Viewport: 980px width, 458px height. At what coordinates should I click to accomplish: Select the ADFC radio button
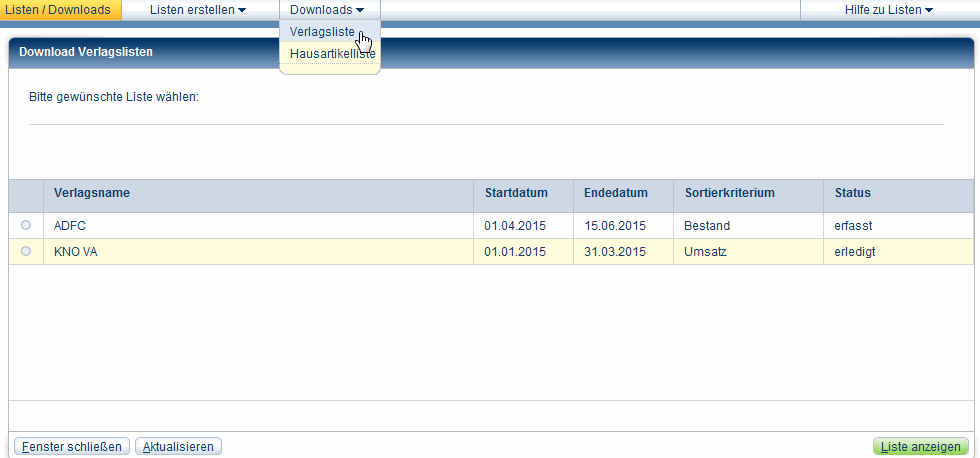pyautogui.click(x=26, y=225)
